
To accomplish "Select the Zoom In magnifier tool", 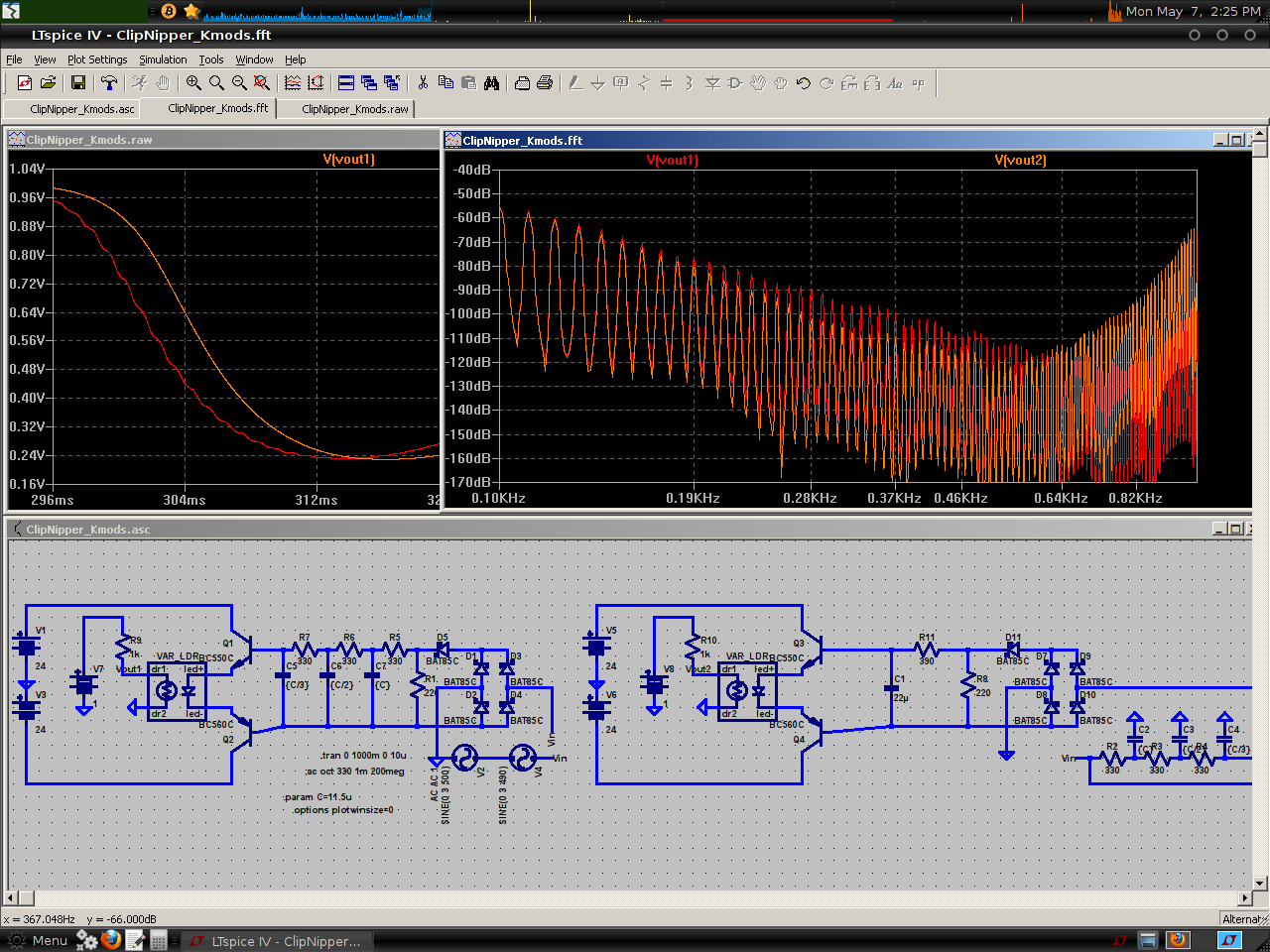I will tap(193, 83).
